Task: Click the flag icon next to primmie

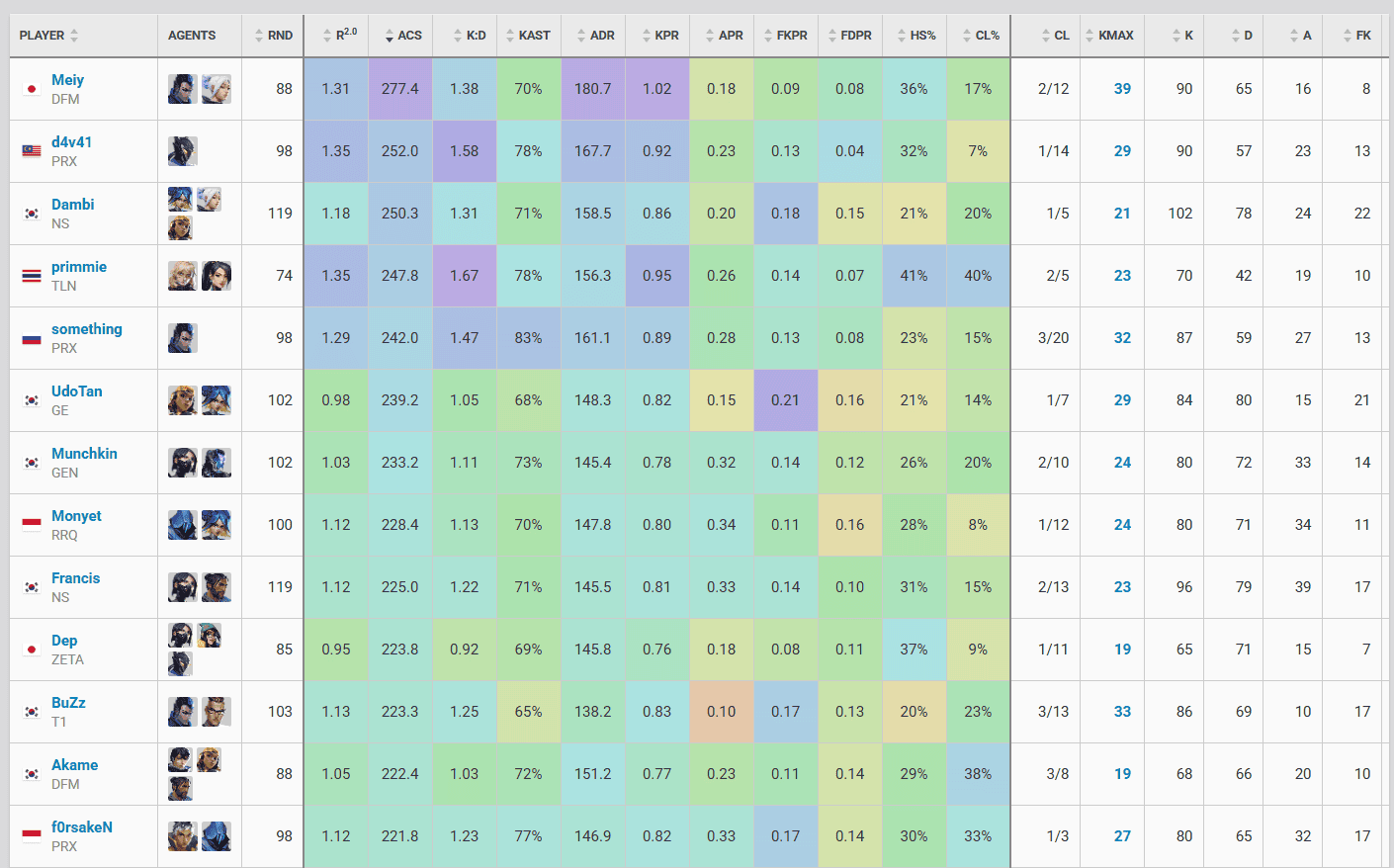Action: 32,276
